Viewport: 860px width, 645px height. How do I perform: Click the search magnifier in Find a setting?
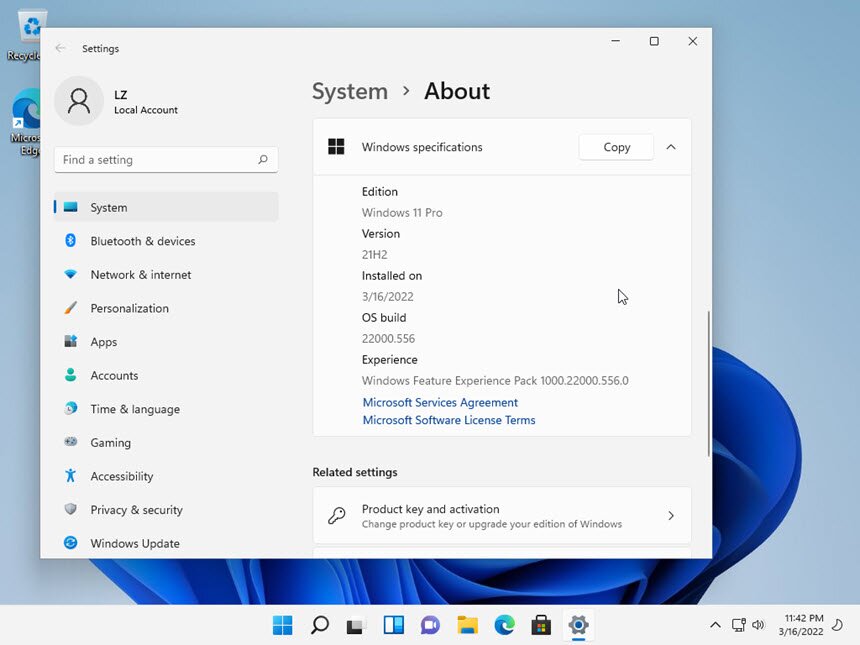[x=263, y=159]
